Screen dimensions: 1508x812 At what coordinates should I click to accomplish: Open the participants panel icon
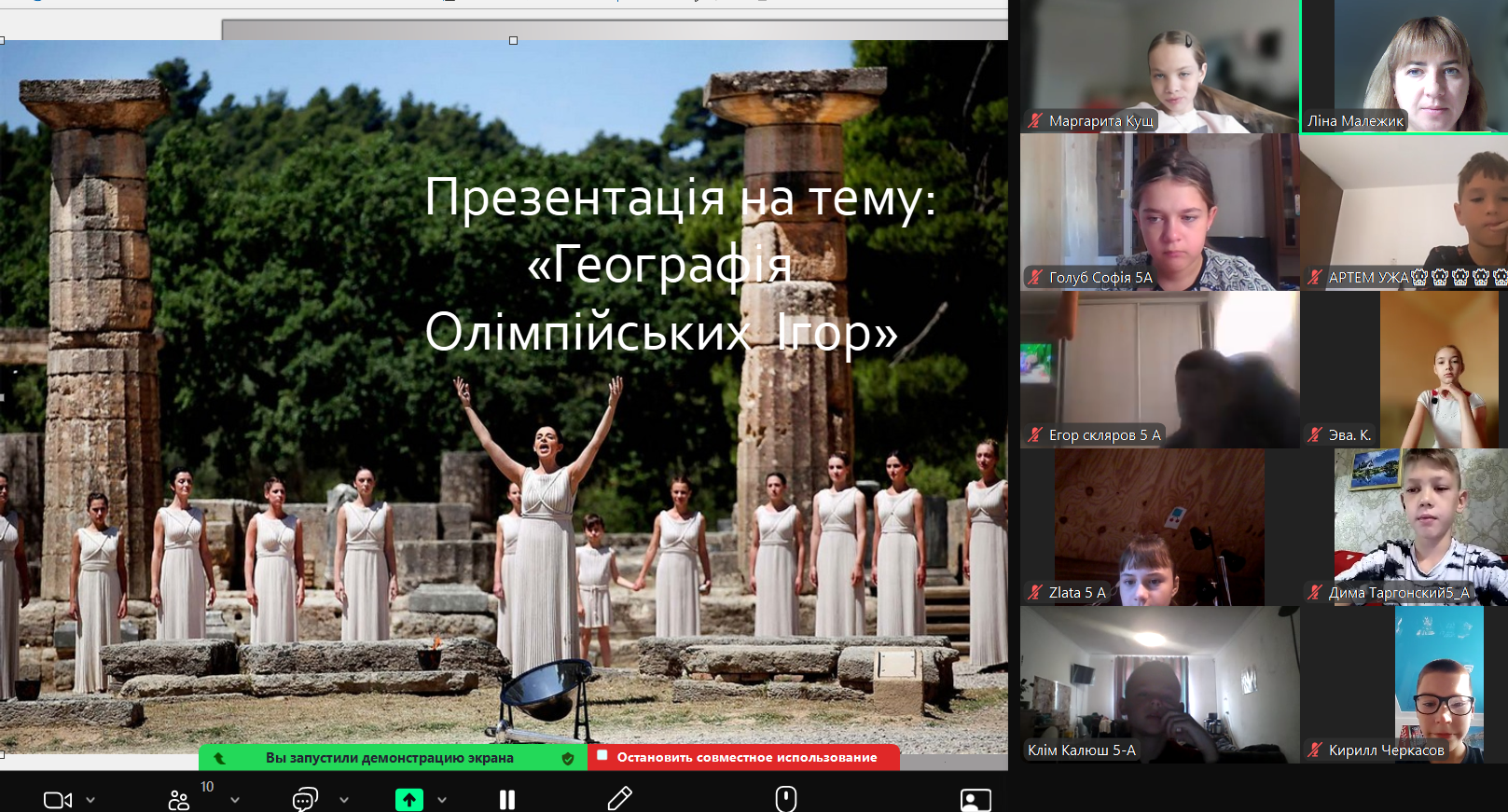(178, 800)
